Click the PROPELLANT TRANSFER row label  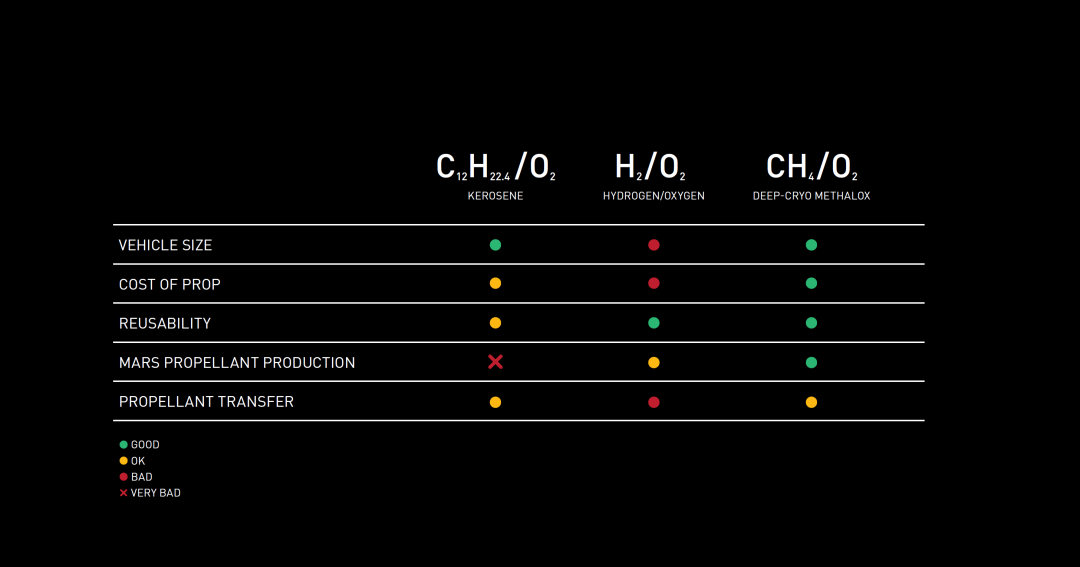click(206, 402)
